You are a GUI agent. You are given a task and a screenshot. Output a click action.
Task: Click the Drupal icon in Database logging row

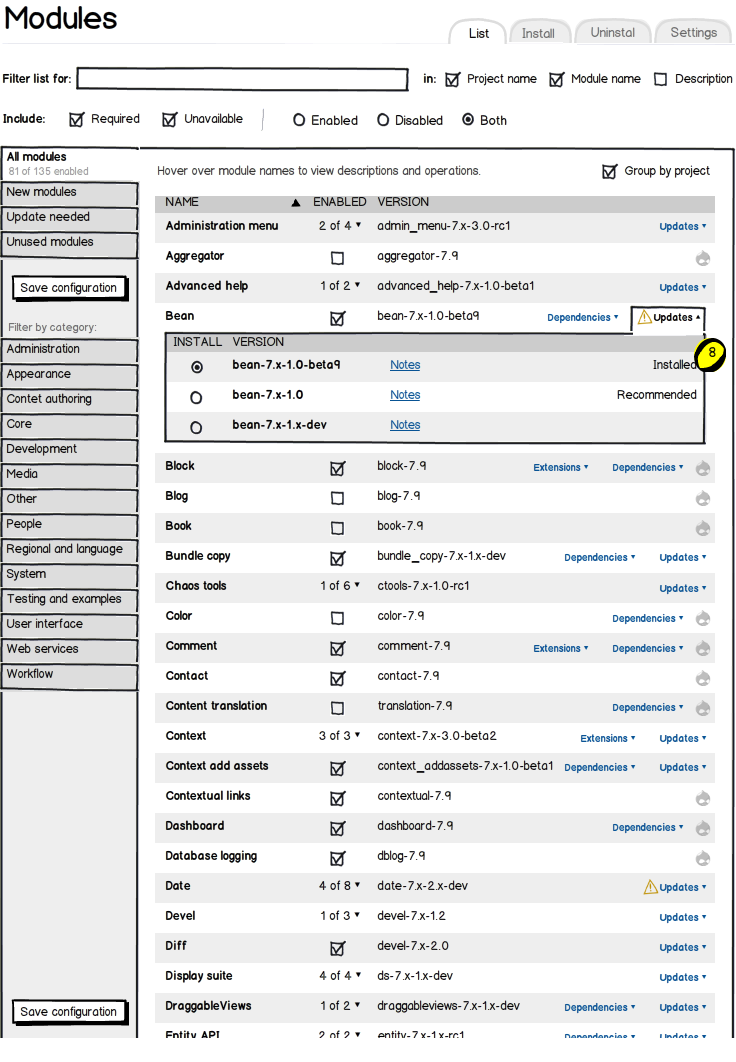(x=703, y=858)
